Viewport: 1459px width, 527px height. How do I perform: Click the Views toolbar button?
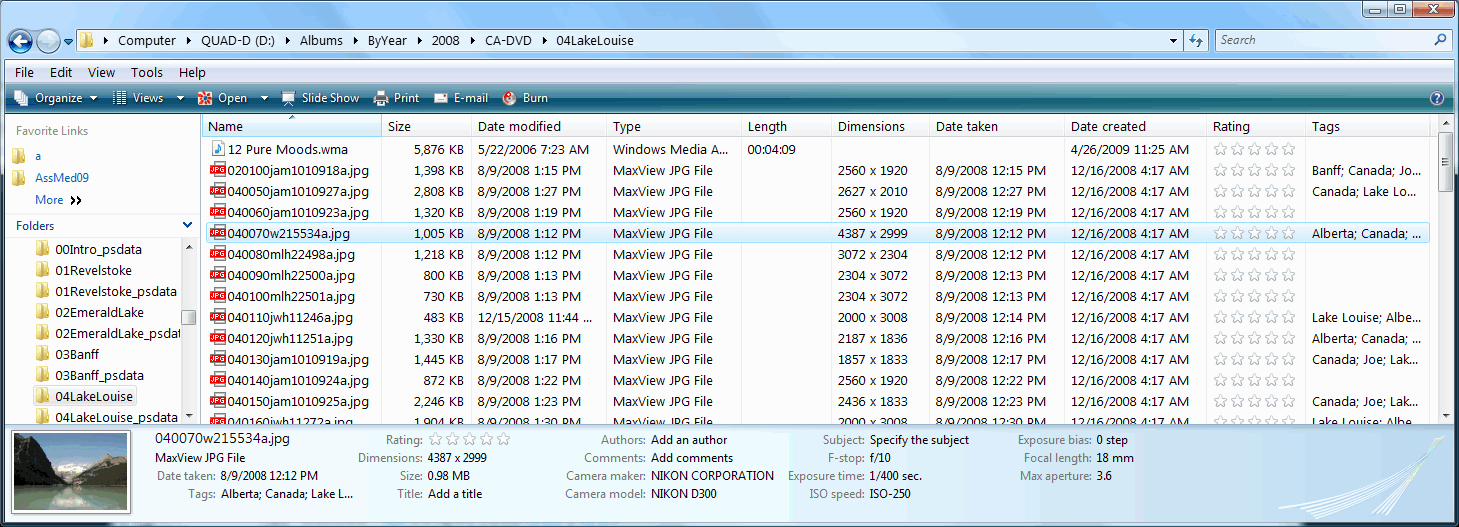coord(138,98)
